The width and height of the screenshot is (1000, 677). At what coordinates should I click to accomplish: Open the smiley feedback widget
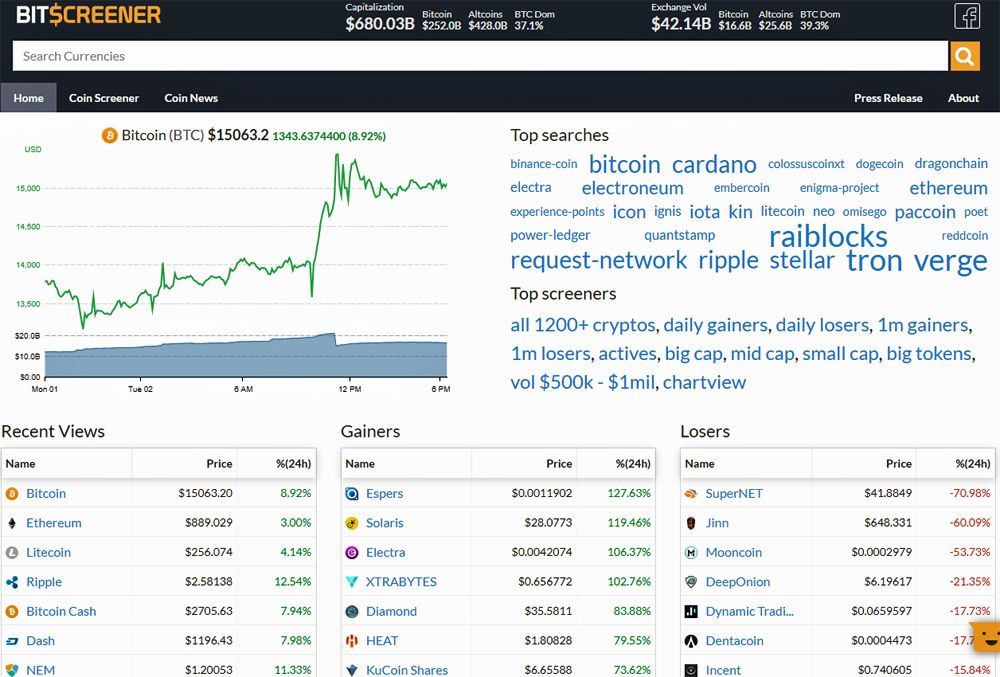point(987,636)
